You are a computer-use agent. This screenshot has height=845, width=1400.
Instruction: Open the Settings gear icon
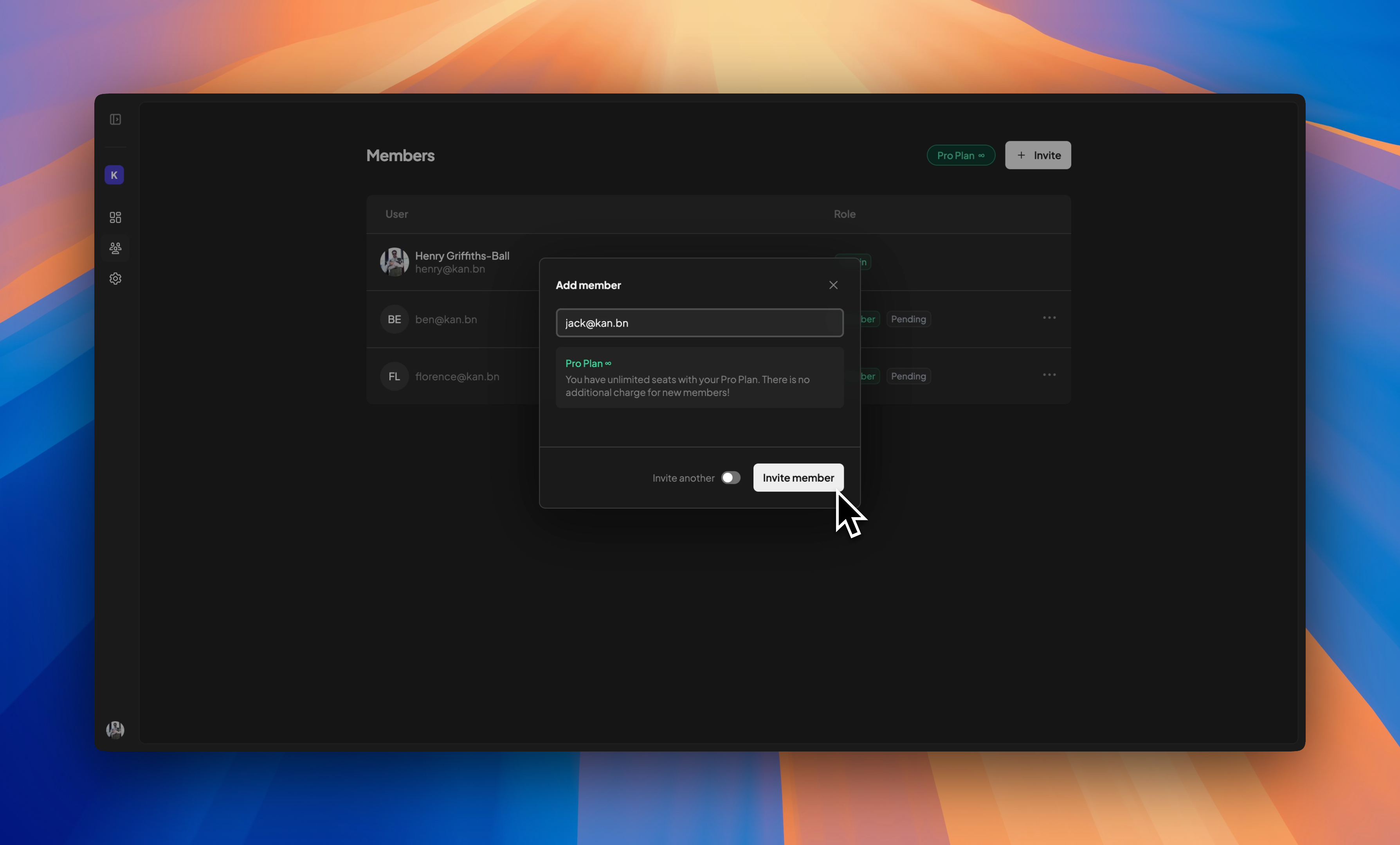pyautogui.click(x=115, y=279)
